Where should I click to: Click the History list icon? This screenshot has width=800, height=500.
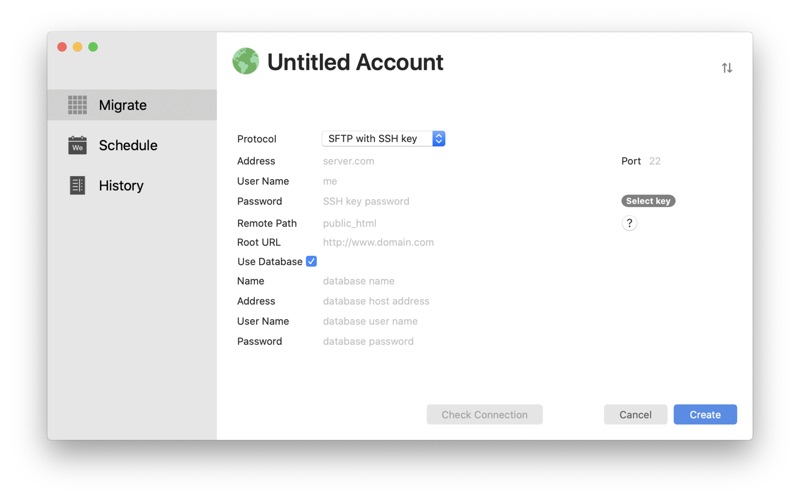pyautogui.click(x=78, y=186)
